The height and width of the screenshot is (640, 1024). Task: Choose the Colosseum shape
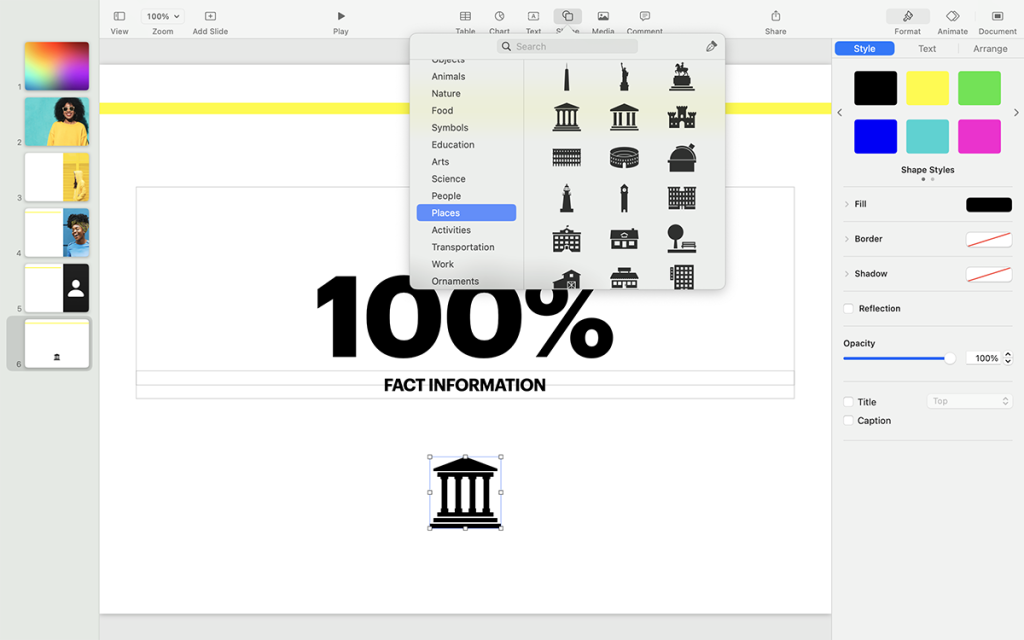[x=624, y=158]
